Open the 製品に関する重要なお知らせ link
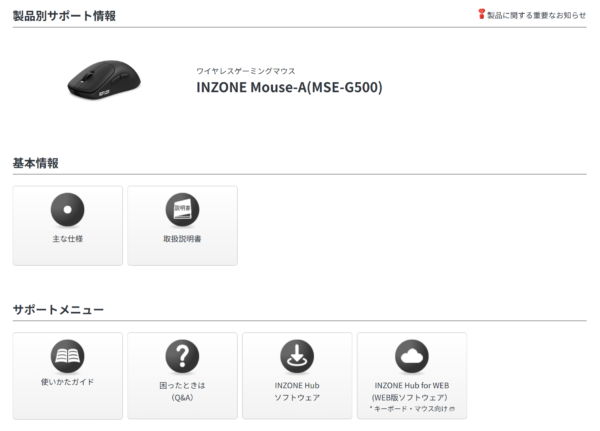This screenshot has height=431, width=600. pos(536,16)
